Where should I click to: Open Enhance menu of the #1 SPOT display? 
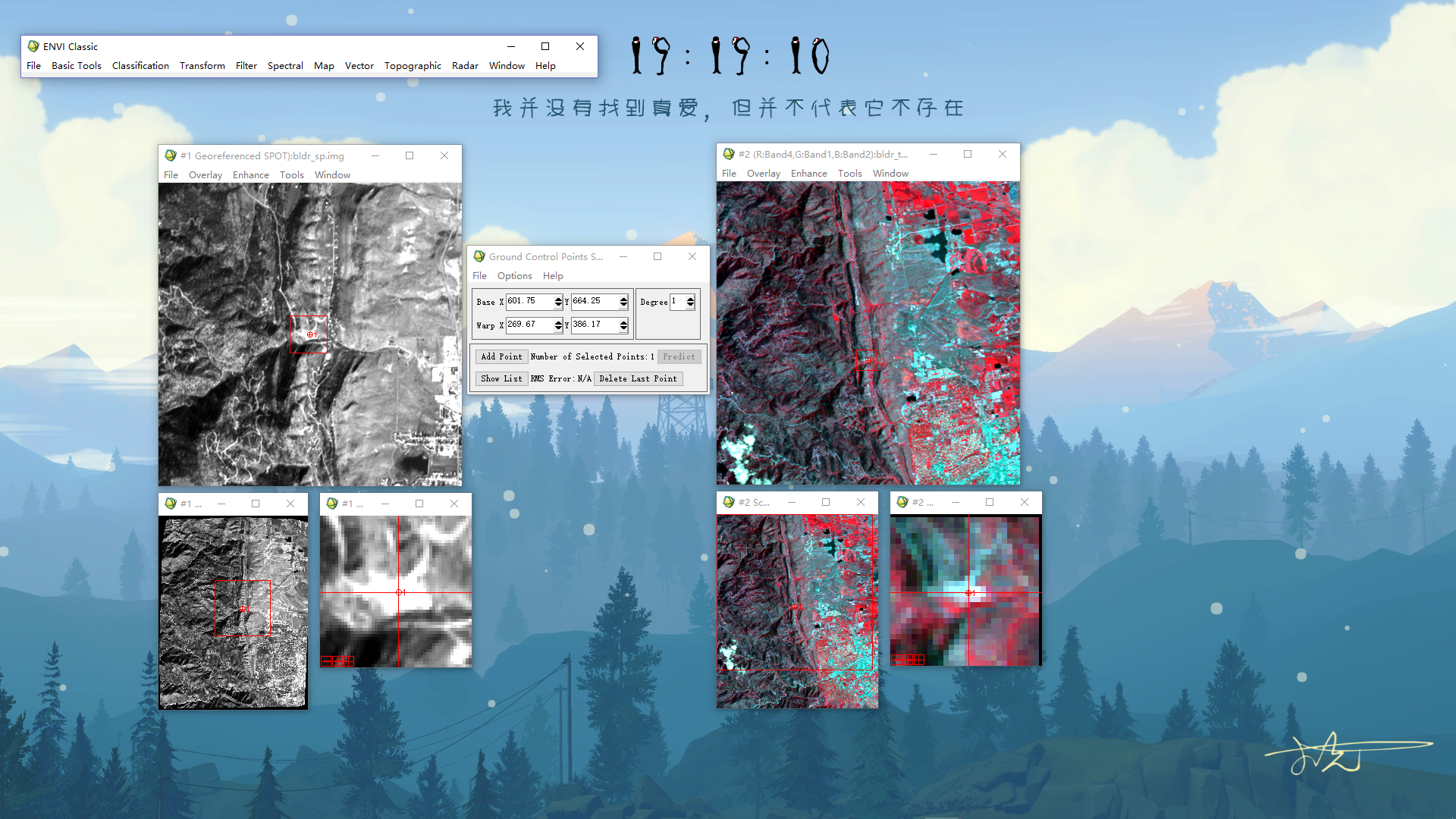click(251, 175)
